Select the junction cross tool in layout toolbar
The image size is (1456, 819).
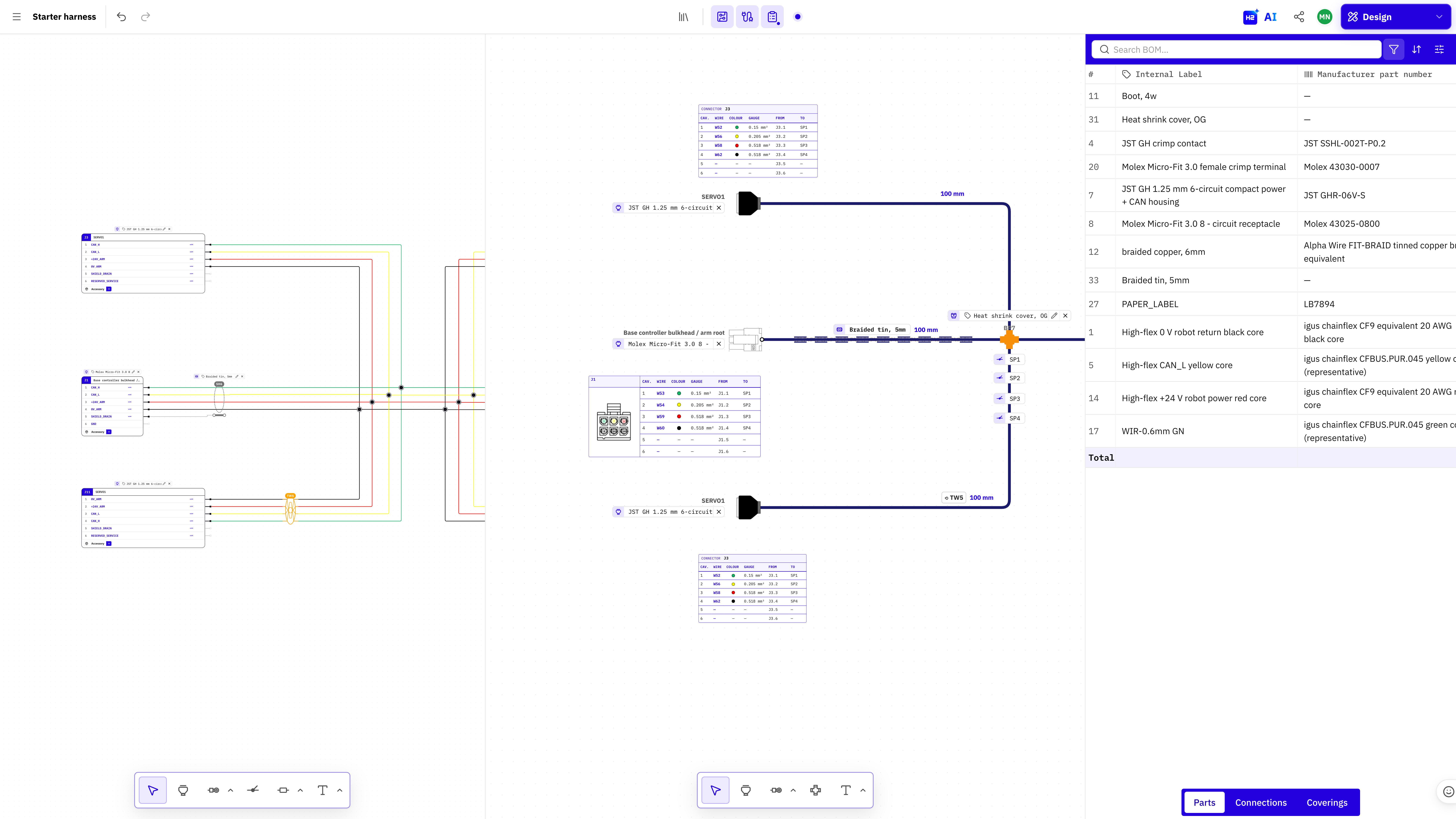coord(816,790)
